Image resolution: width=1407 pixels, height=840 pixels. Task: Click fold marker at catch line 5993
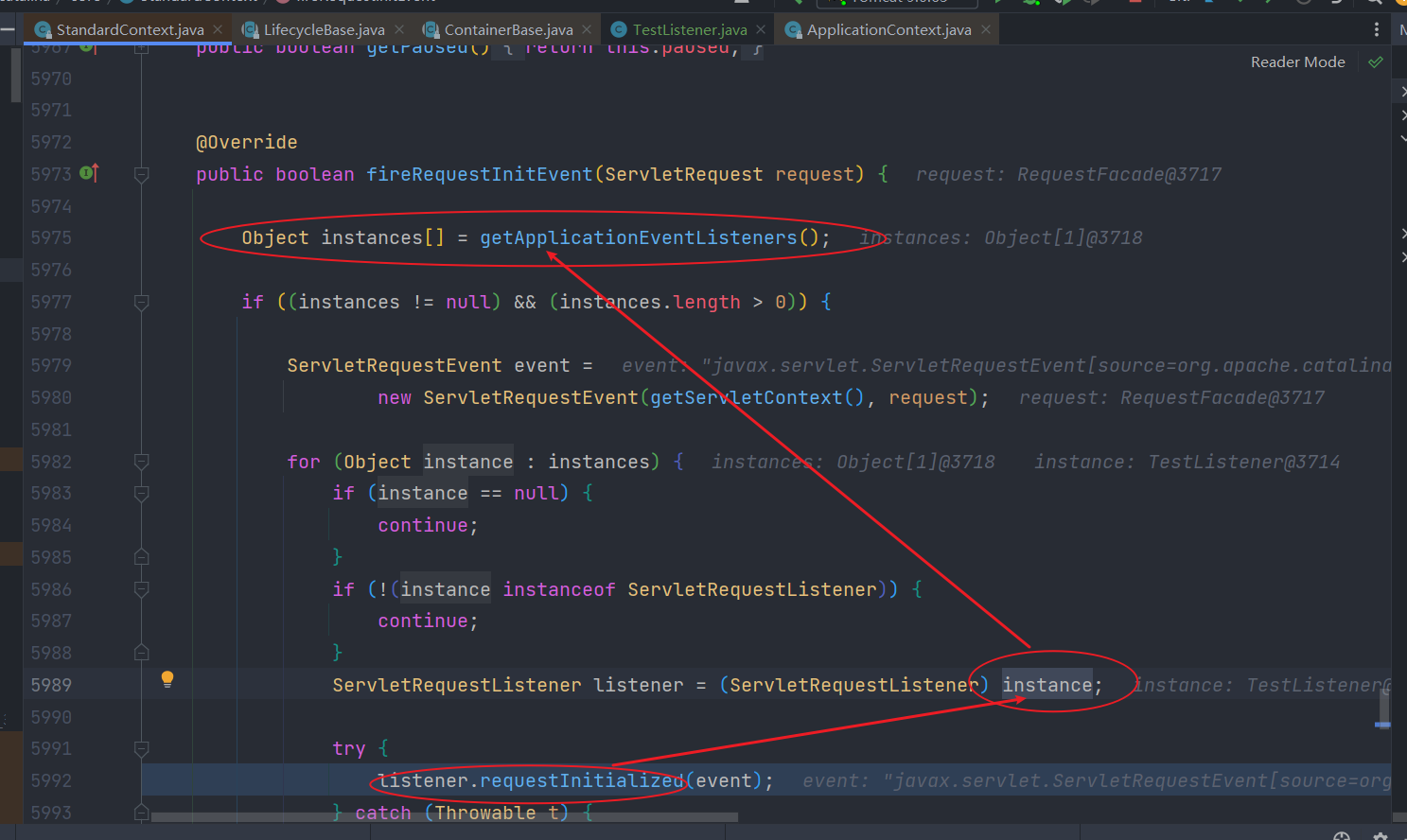click(x=141, y=812)
